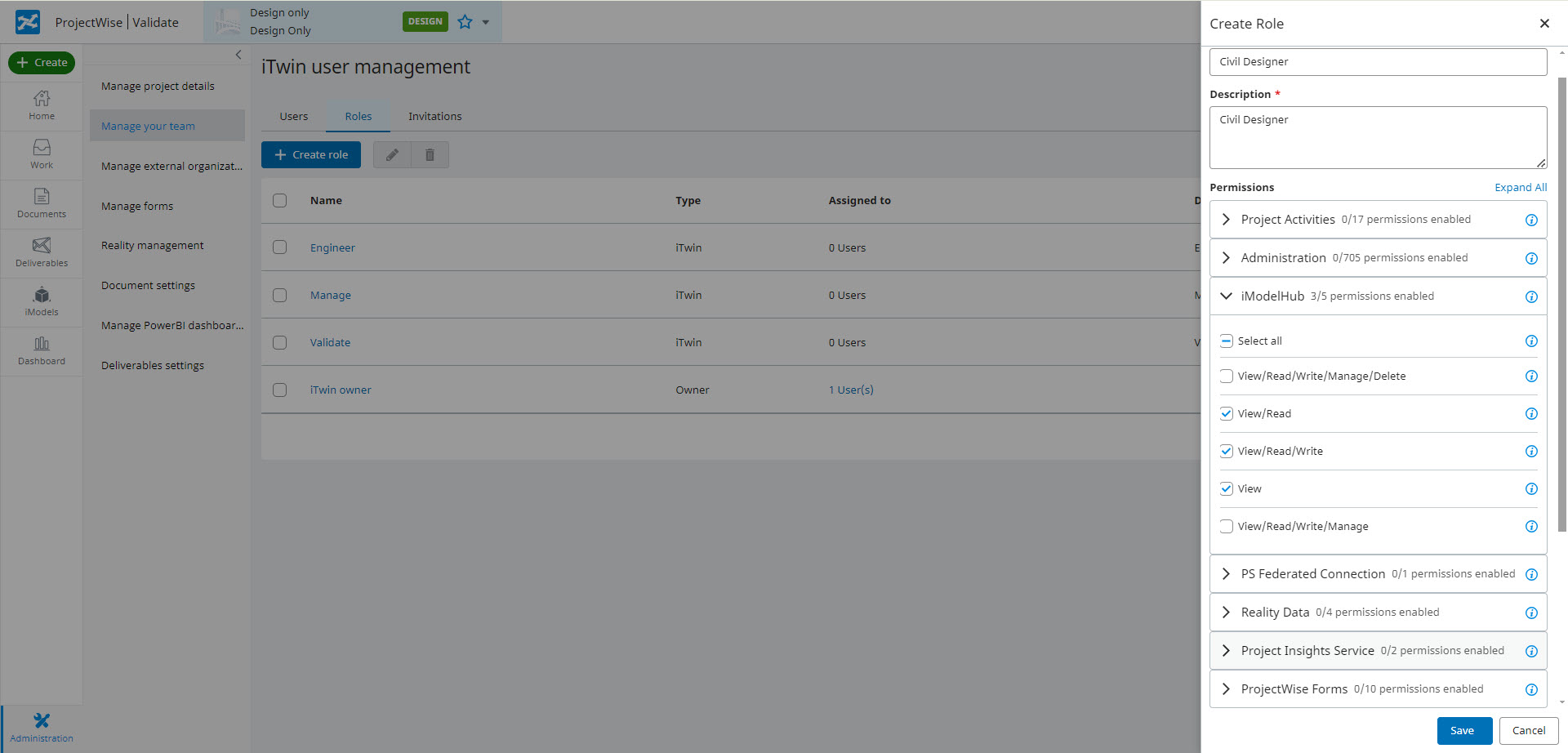Screen dimensions: 1568x753
Task: Go to the Deliverables panel
Action: [x=41, y=252]
